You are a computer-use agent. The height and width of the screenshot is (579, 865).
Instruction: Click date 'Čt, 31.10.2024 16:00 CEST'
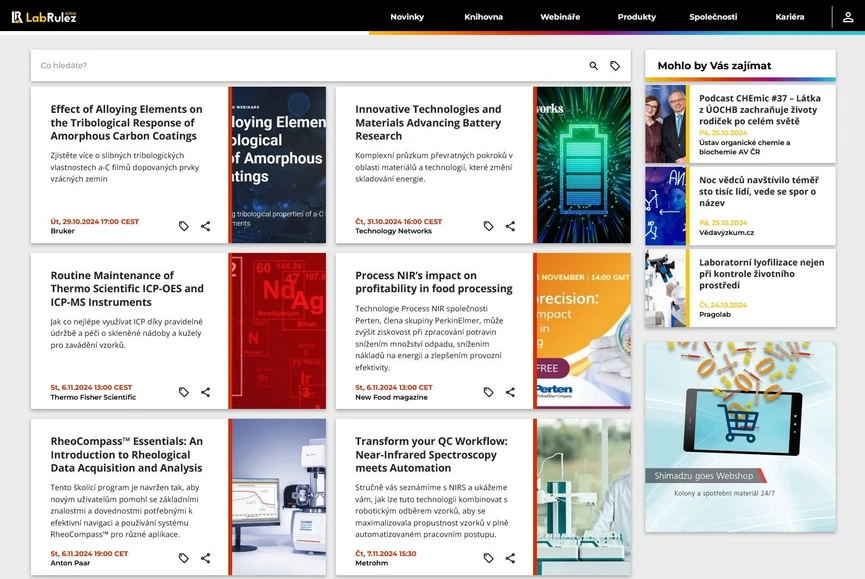(398, 222)
